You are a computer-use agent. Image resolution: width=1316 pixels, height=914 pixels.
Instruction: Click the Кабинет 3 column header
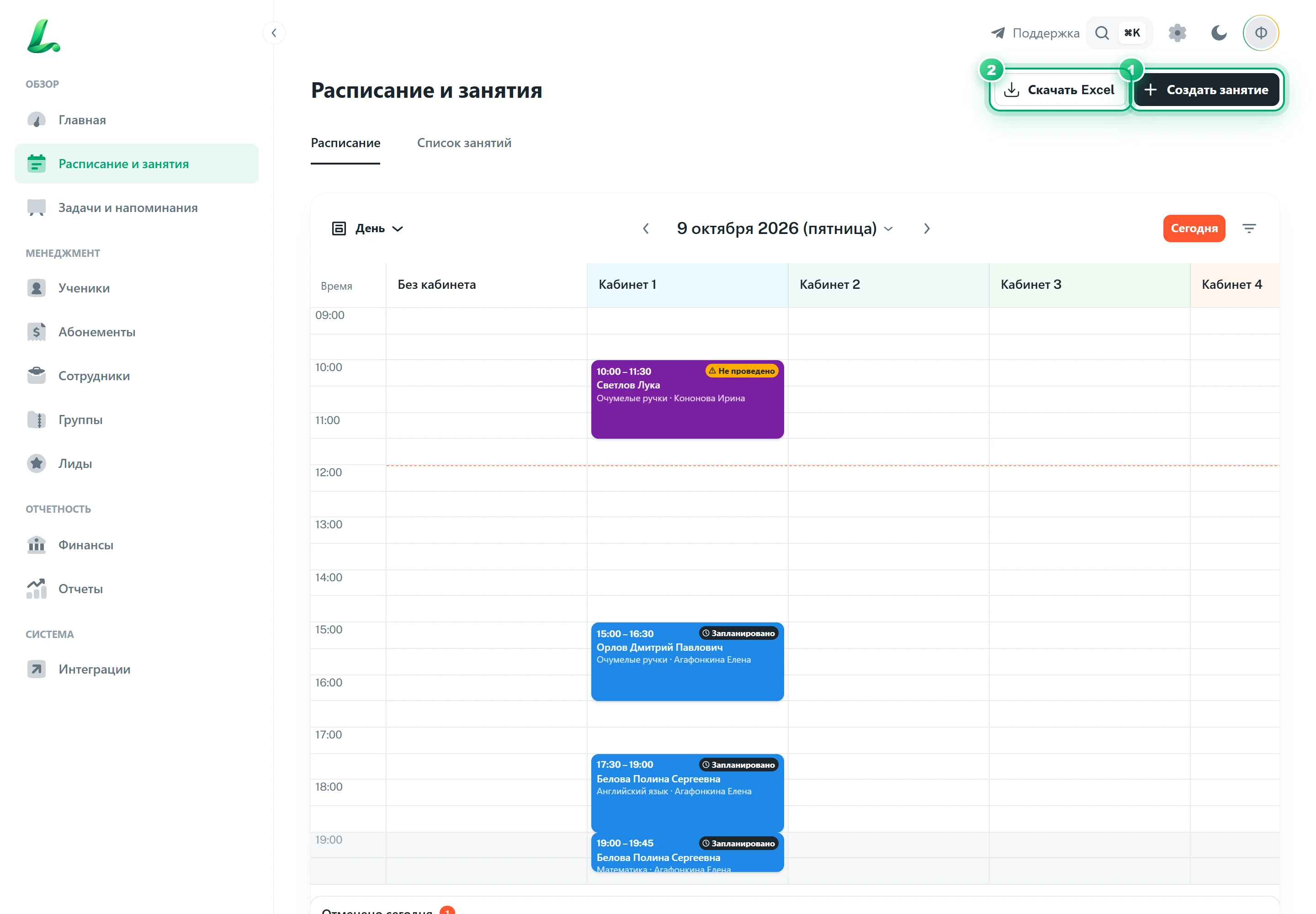coord(1089,285)
